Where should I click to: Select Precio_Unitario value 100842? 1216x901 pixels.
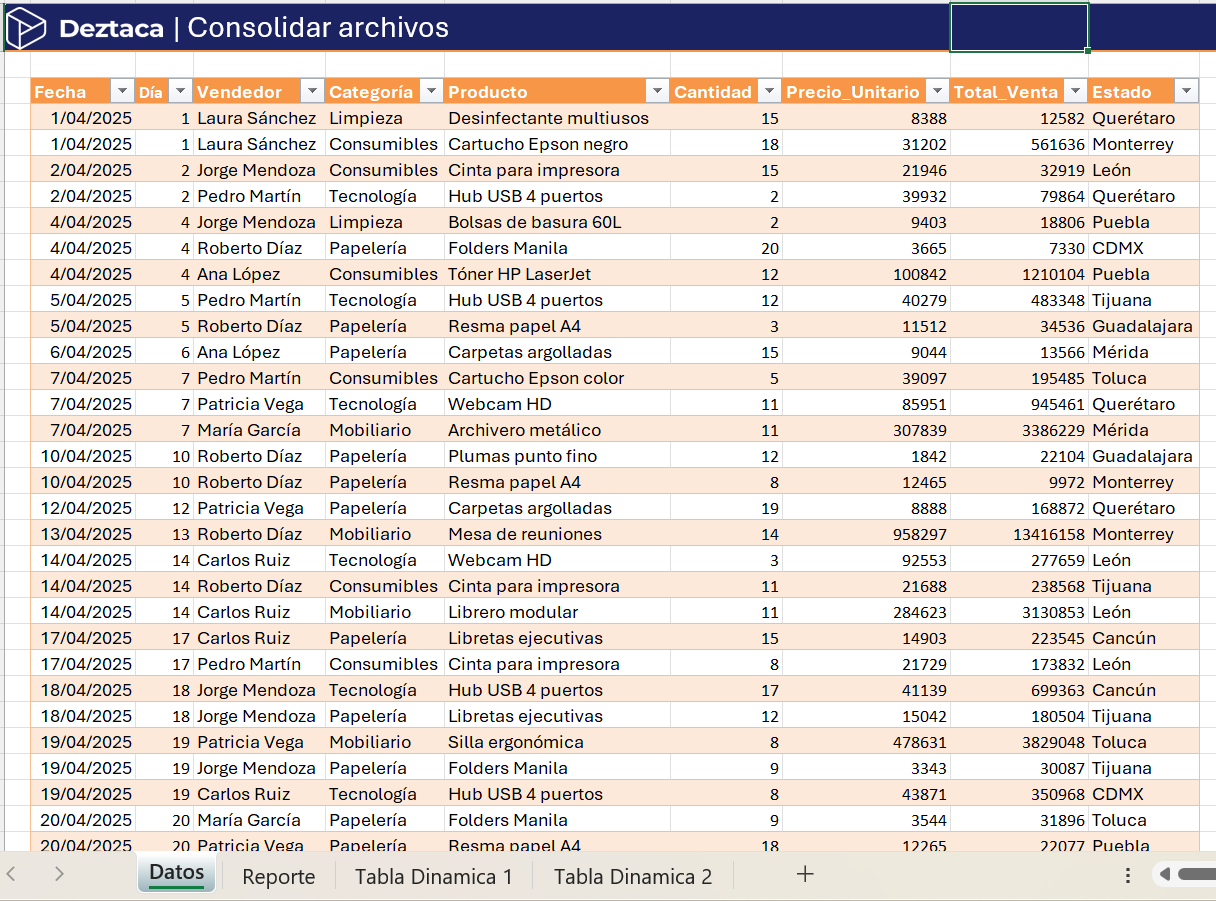point(866,274)
